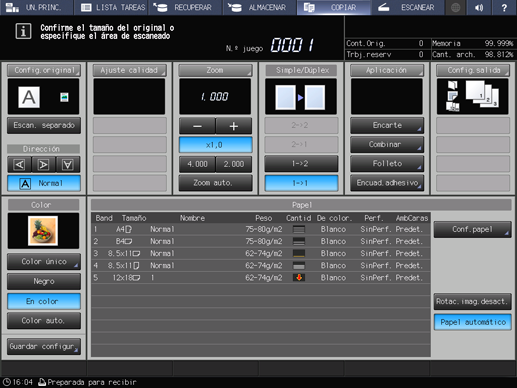The height and width of the screenshot is (388, 517).
Task: Select Normal original direction
Action: 44,183
